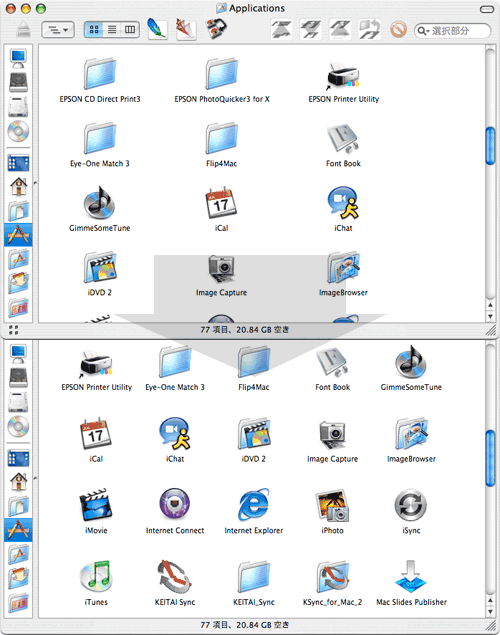Click the blue scrollbar thumb in upper window

(x=490, y=146)
